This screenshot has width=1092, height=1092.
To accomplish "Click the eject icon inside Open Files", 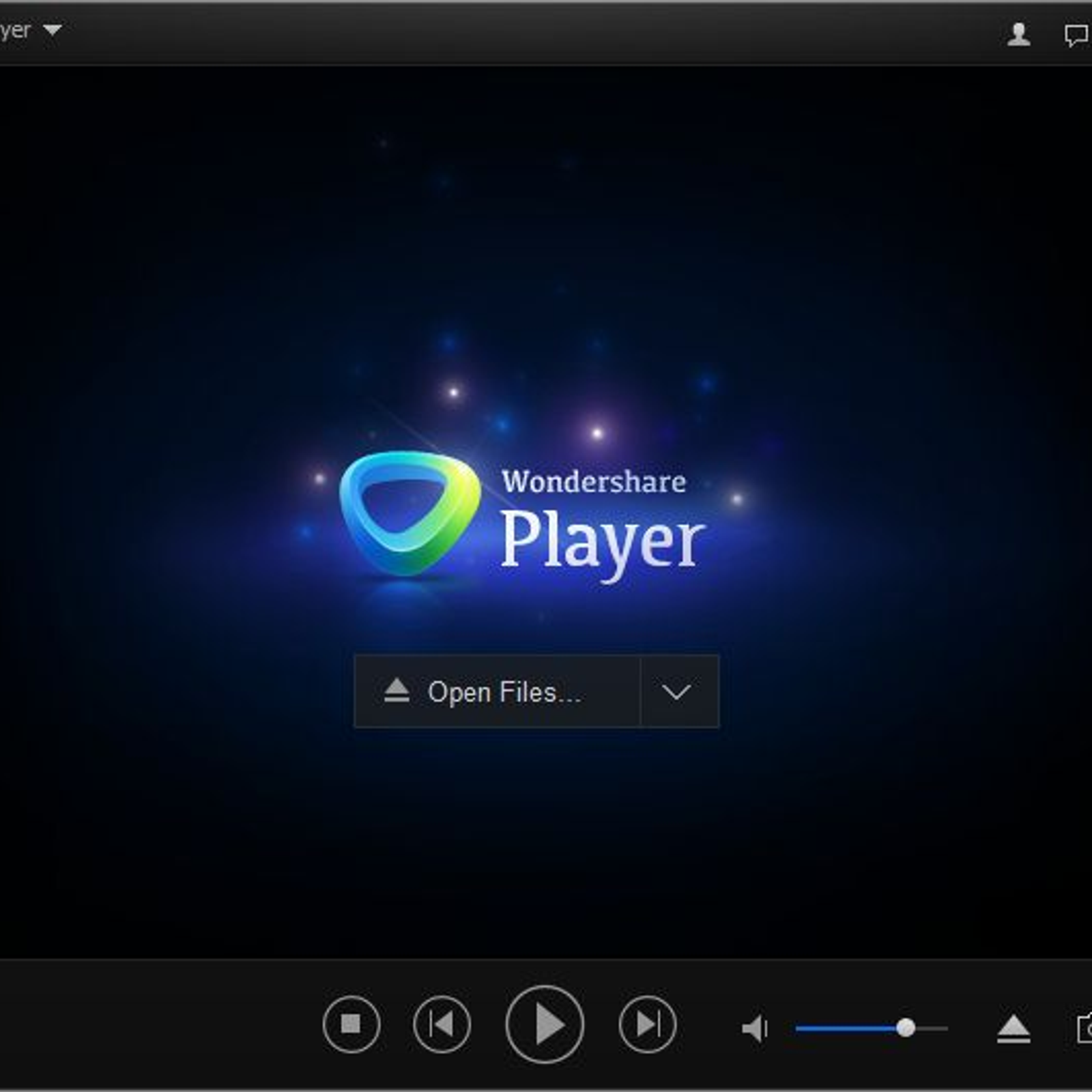I will pyautogui.click(x=396, y=691).
